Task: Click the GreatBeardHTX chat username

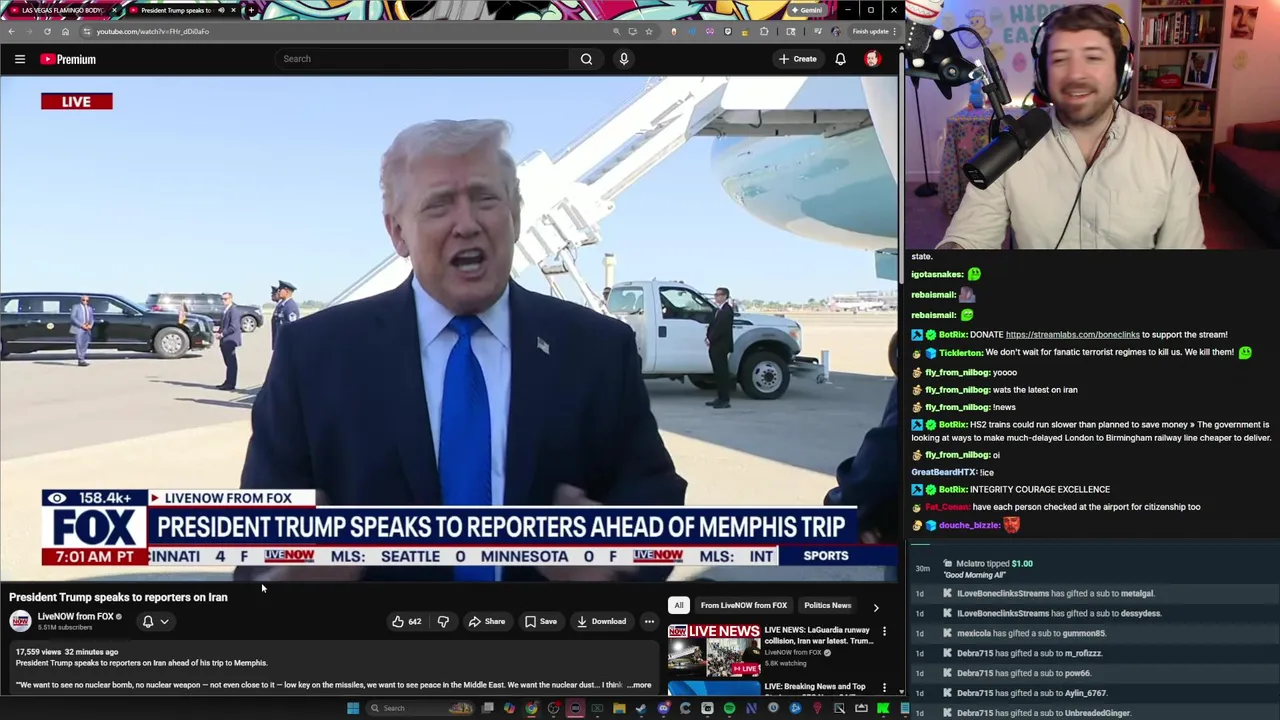Action: (944, 472)
